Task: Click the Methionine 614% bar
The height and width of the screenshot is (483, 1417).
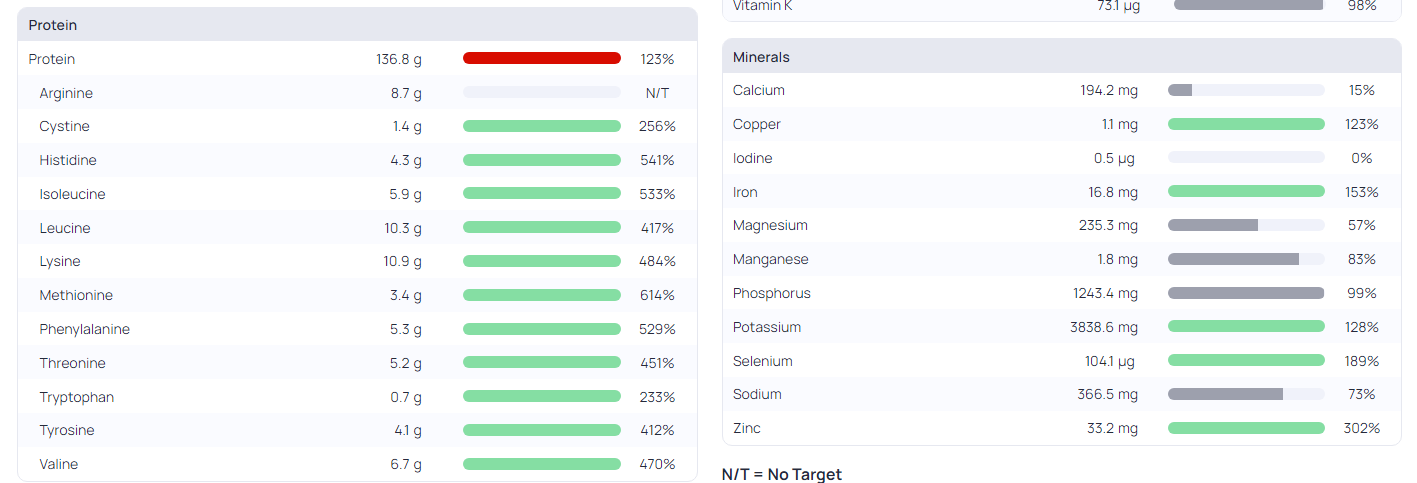Action: (x=542, y=295)
